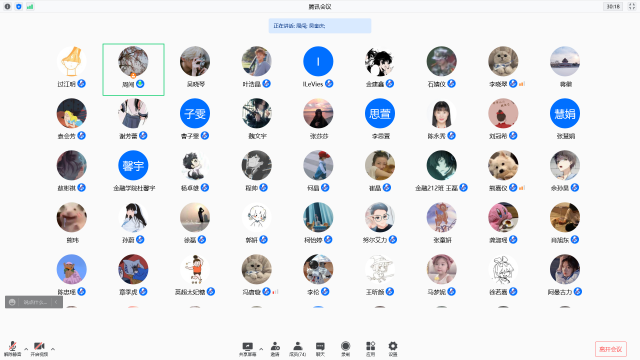This screenshot has height=360, width=640.
Task: Select the astronaut avatar in last row
Action: click(x=318, y=269)
